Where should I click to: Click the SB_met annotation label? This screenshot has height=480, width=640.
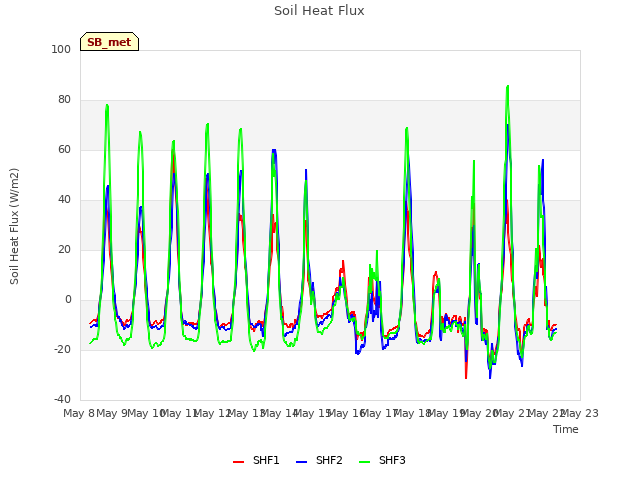[x=109, y=42]
